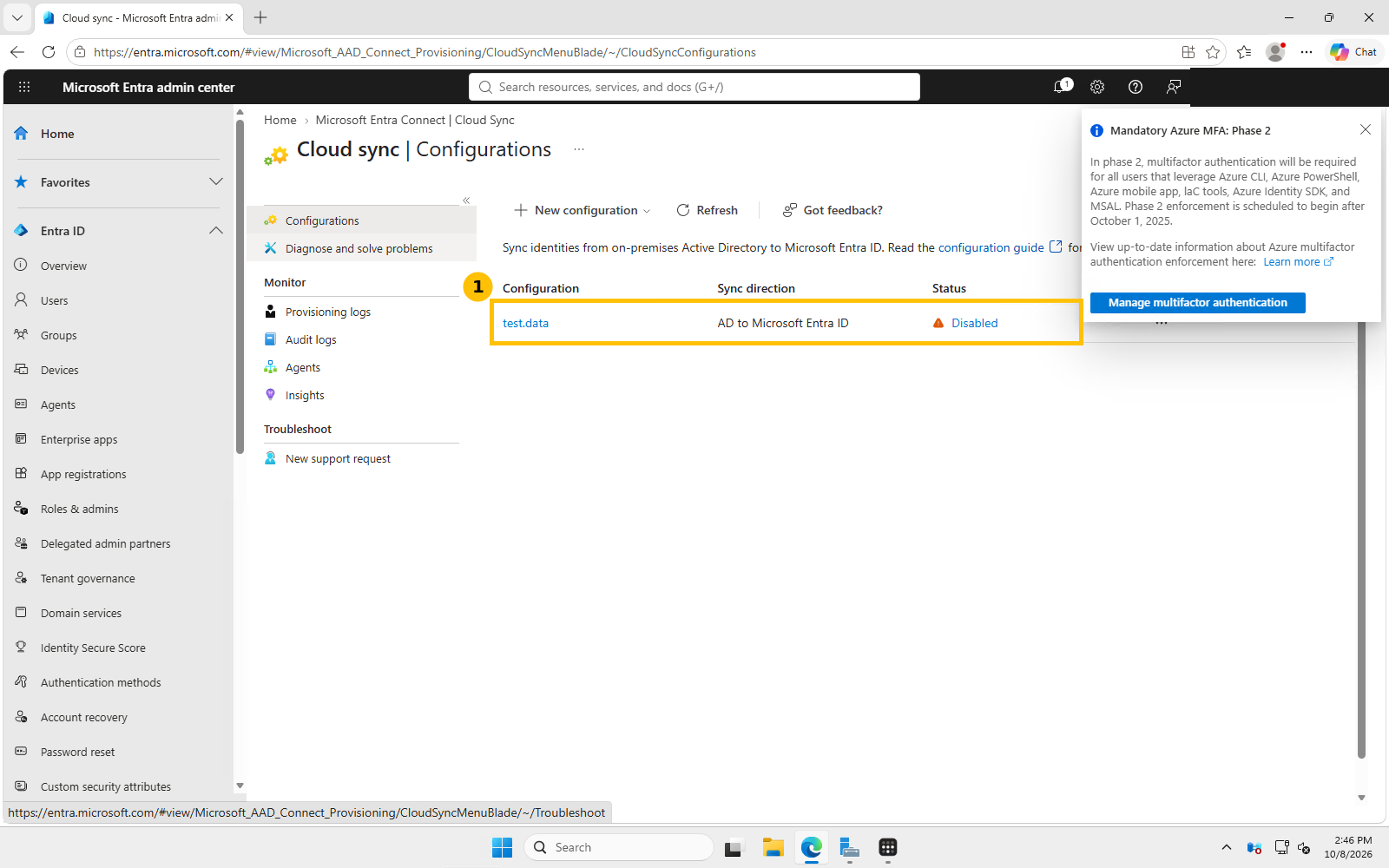
Task: Go to Roles & admins
Action: (79, 509)
